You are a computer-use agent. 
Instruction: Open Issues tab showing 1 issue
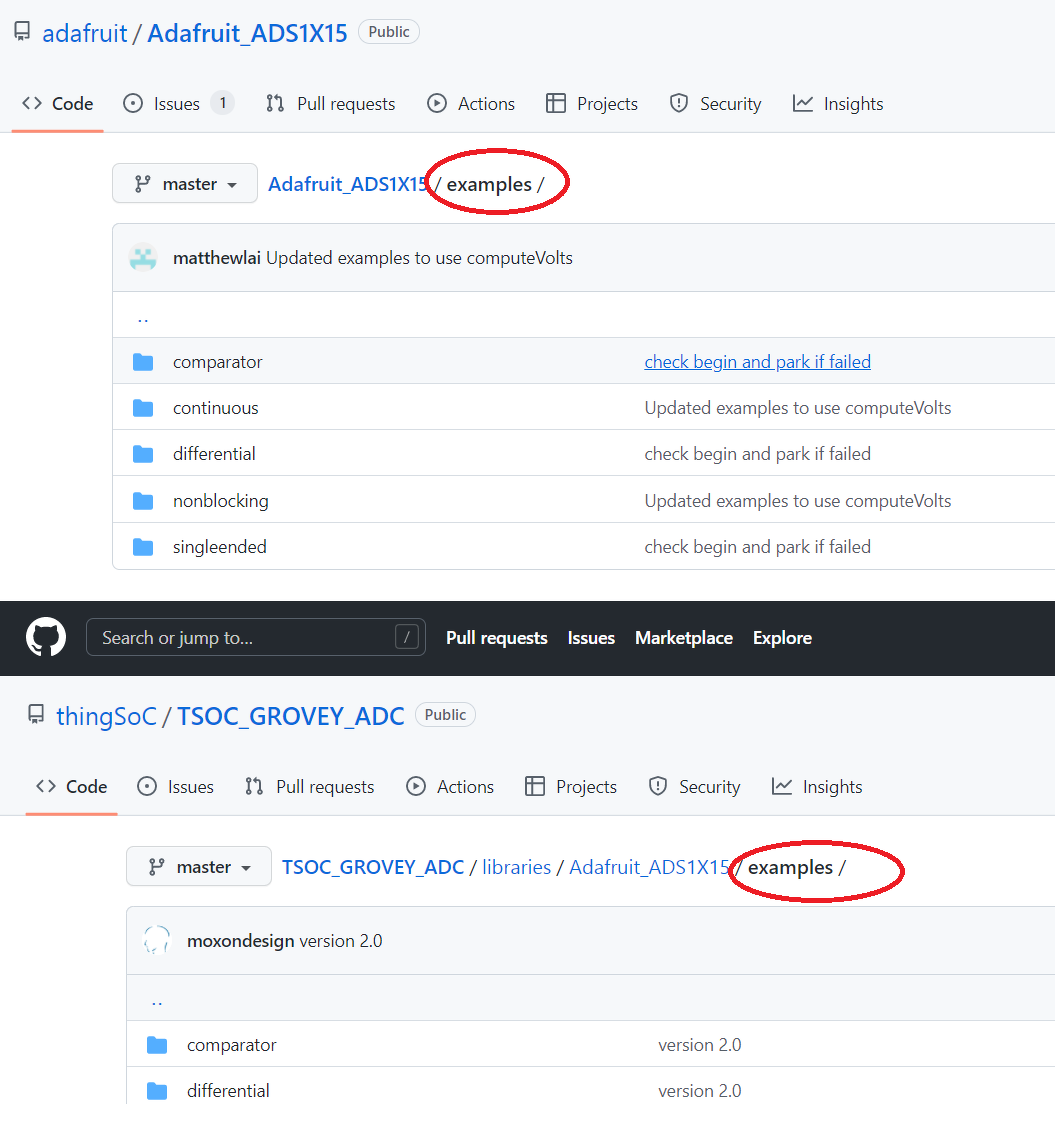[x=178, y=104]
